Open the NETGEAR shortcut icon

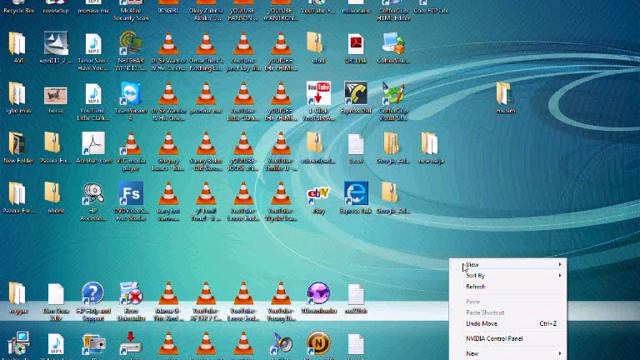(x=131, y=44)
